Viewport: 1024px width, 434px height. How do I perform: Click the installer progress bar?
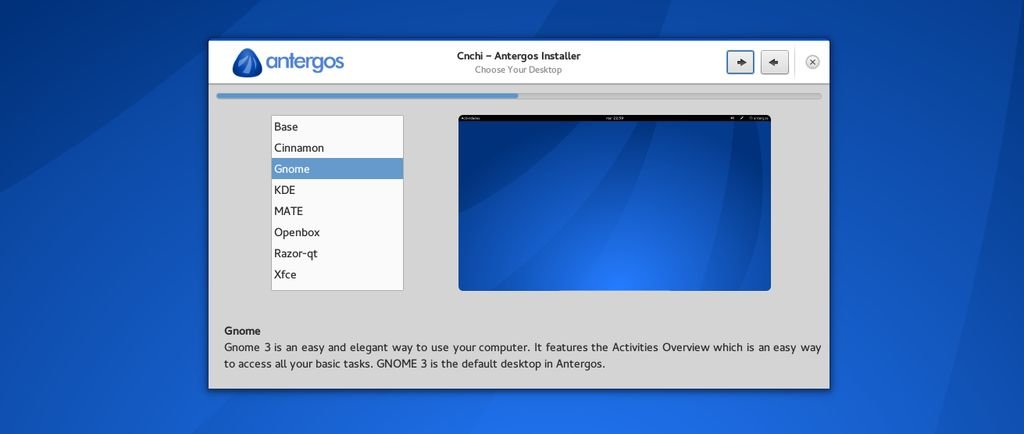pos(519,96)
